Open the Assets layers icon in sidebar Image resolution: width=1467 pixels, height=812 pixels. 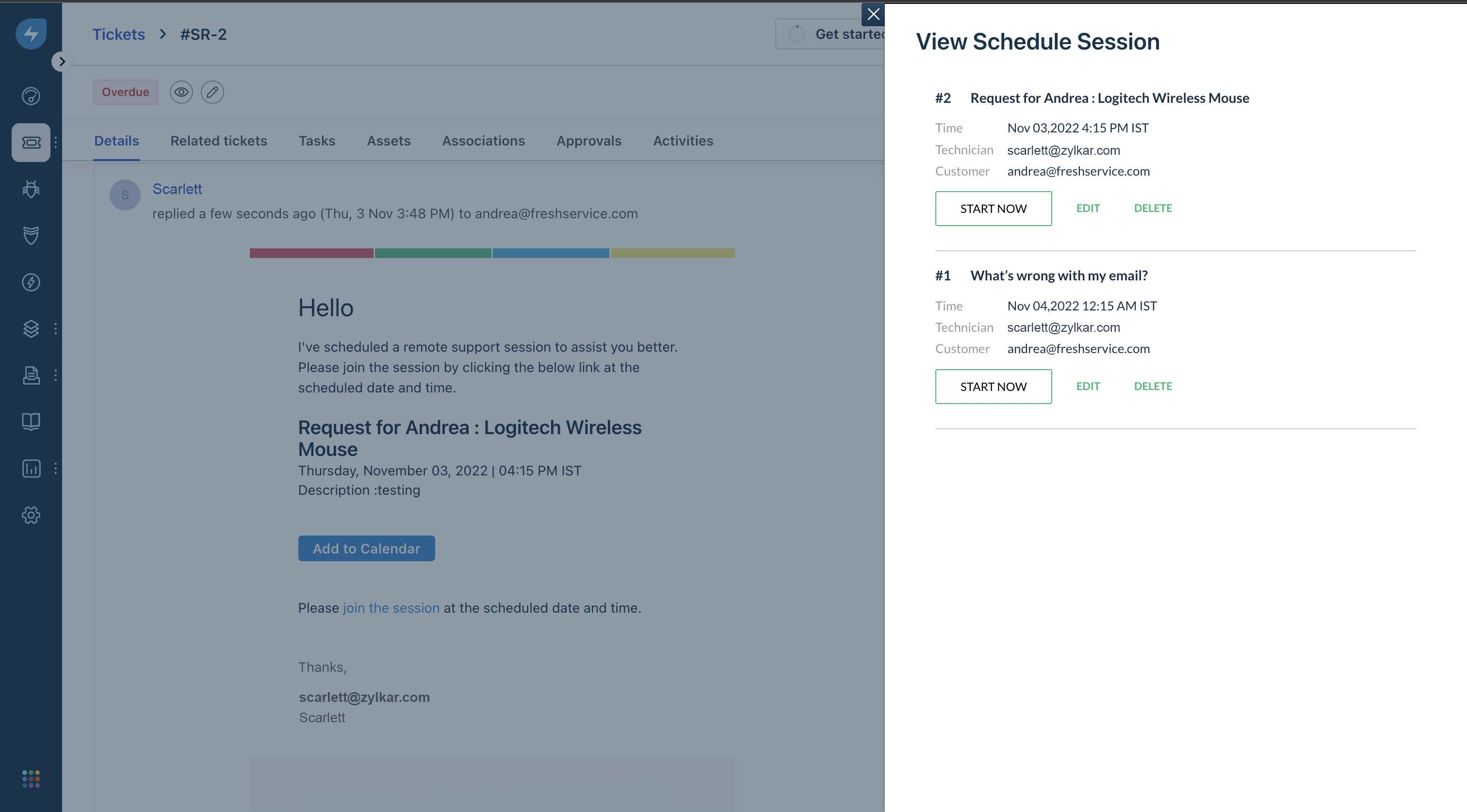31,328
